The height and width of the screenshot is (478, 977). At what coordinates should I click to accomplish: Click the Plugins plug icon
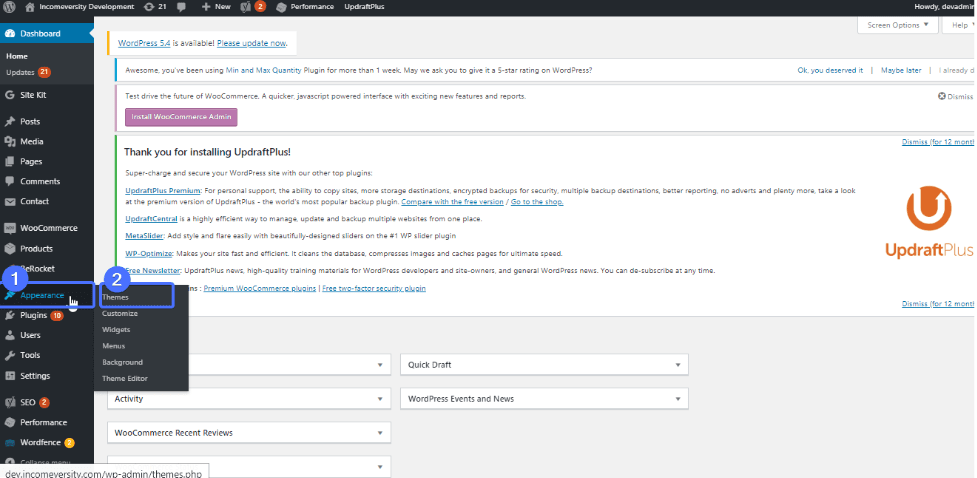(9, 315)
